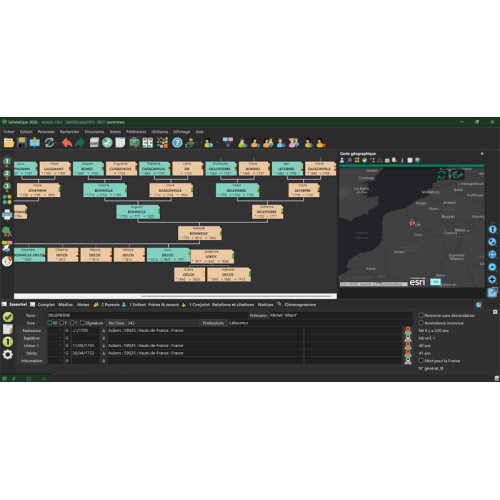This screenshot has height=500, width=500.
Task: Click the green Redo arrow icon
Action: click(80, 143)
